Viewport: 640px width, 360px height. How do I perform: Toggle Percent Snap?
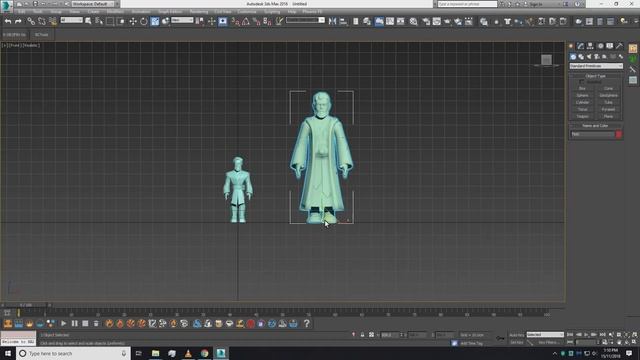pos(256,21)
